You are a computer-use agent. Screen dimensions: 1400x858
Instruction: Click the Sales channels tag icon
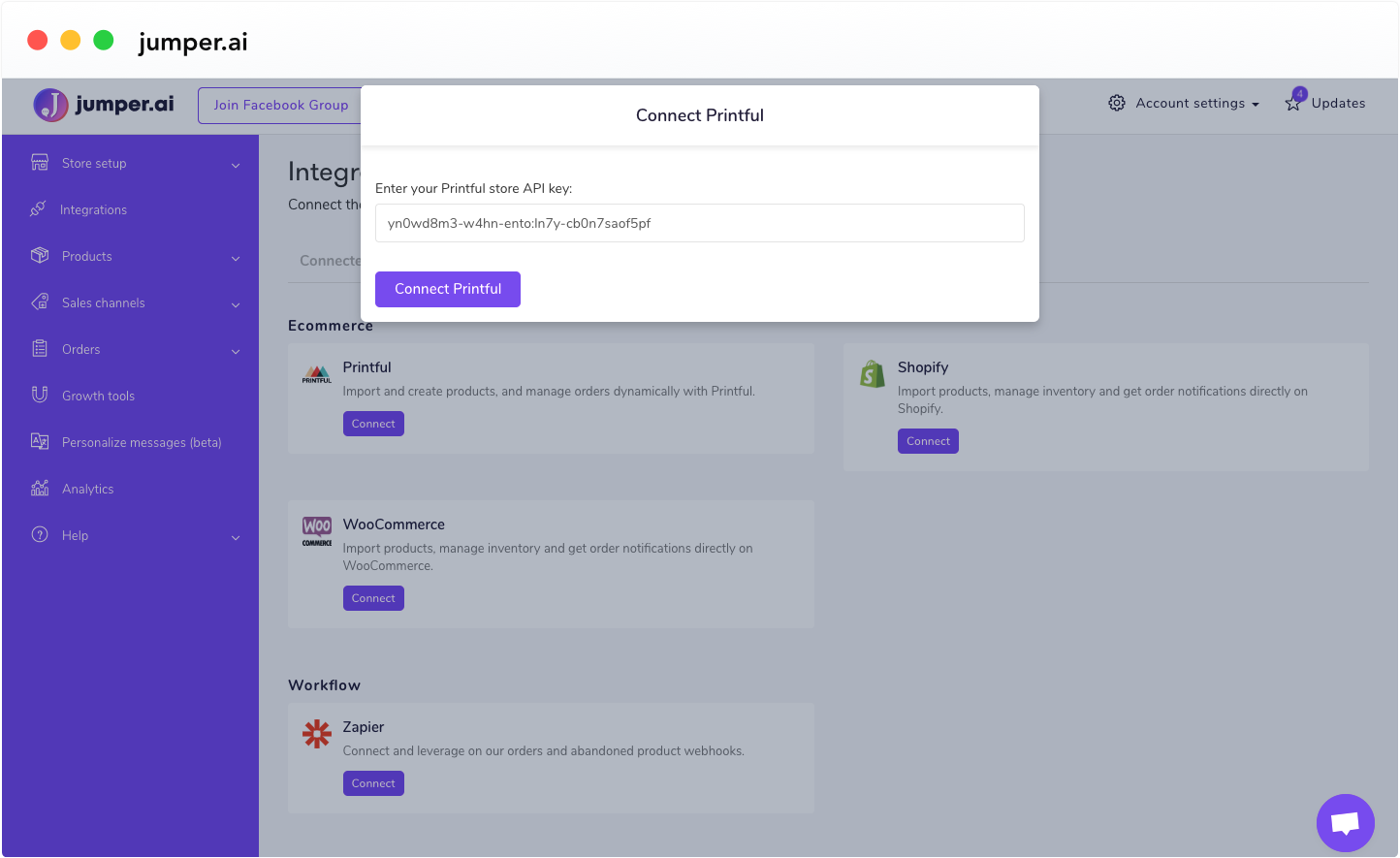(x=40, y=302)
